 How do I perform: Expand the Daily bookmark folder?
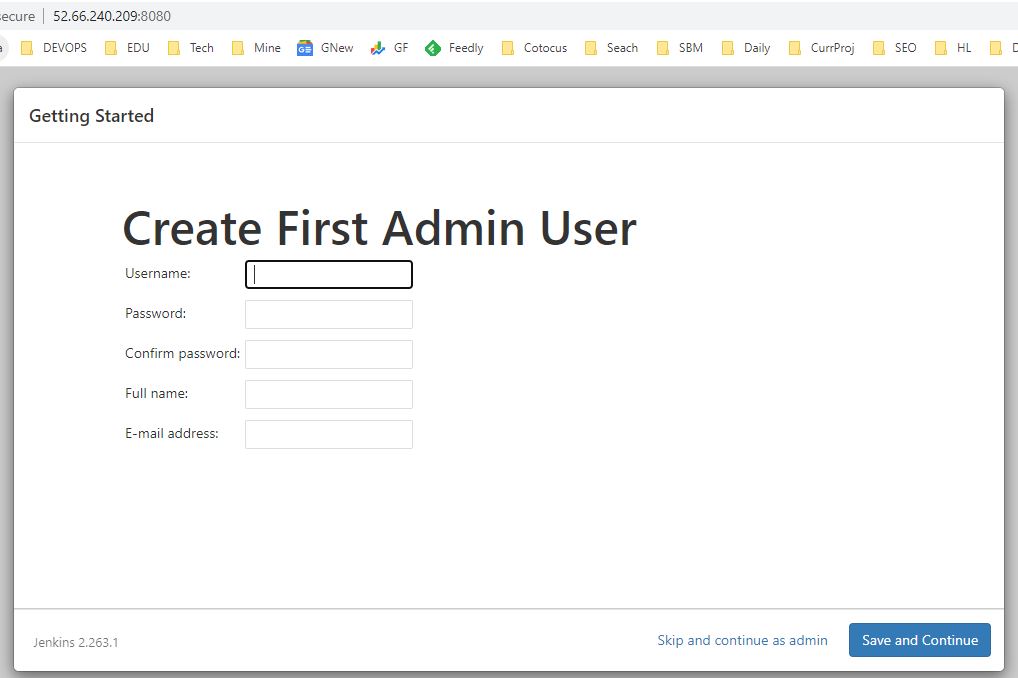pos(745,48)
